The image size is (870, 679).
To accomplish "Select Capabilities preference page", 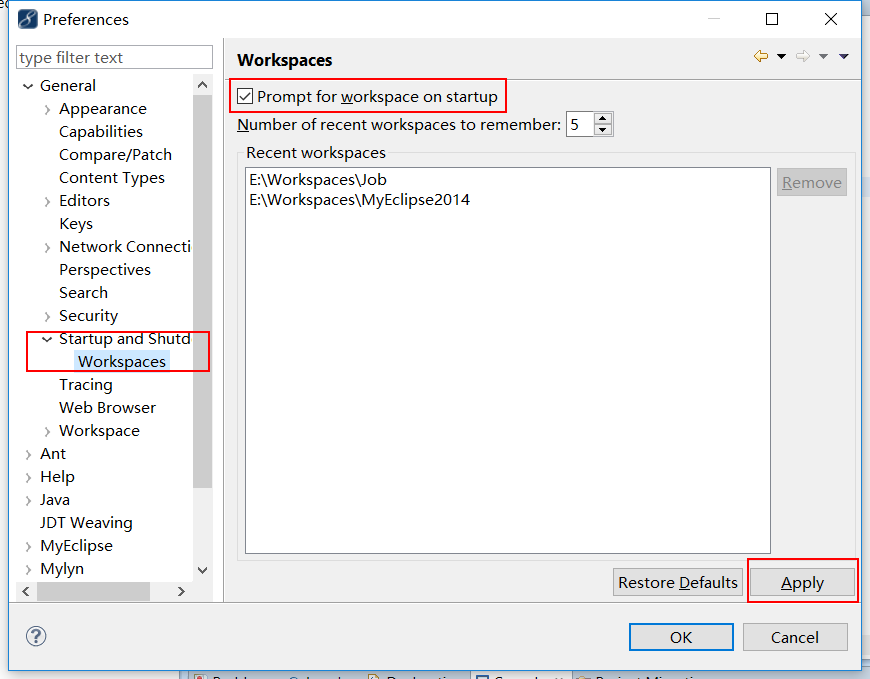I will click(100, 131).
